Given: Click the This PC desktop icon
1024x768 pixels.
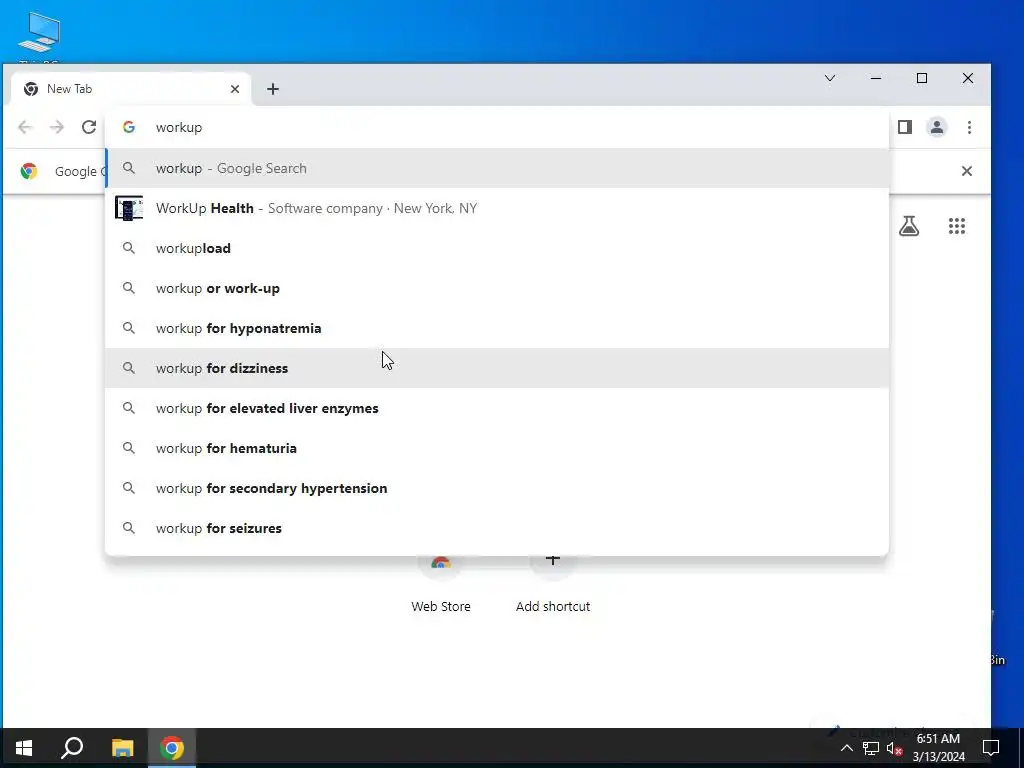Looking at the screenshot, I should (39, 38).
